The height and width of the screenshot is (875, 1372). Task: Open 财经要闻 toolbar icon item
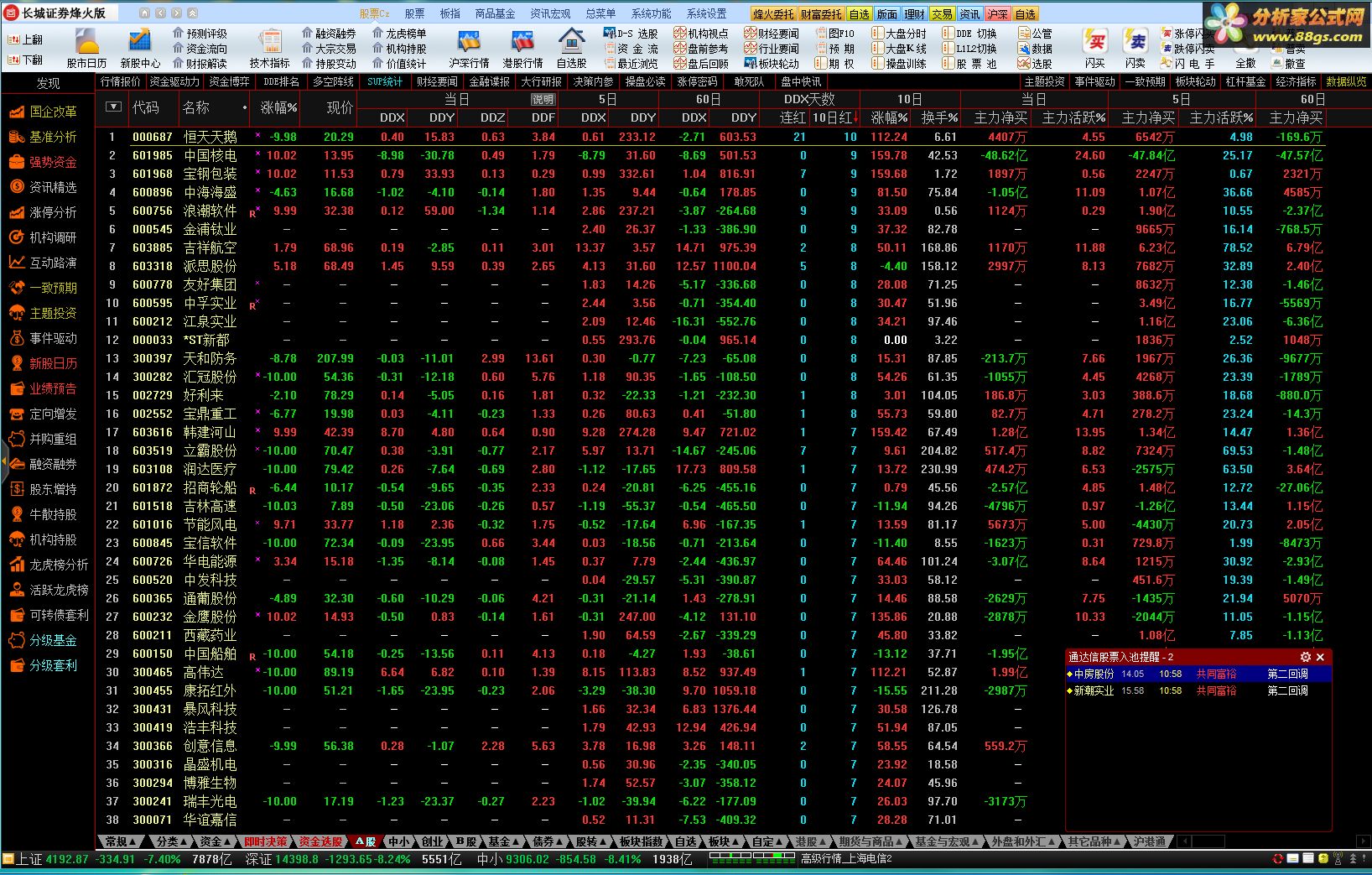click(772, 34)
